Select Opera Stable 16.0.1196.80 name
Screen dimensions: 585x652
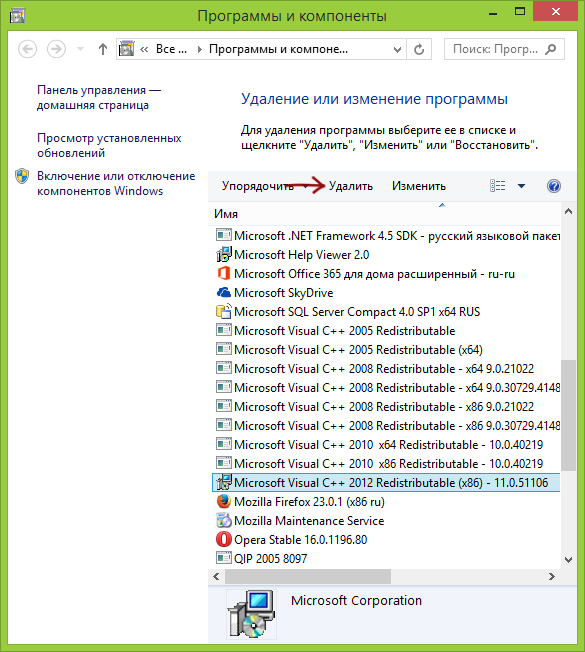tap(301, 540)
